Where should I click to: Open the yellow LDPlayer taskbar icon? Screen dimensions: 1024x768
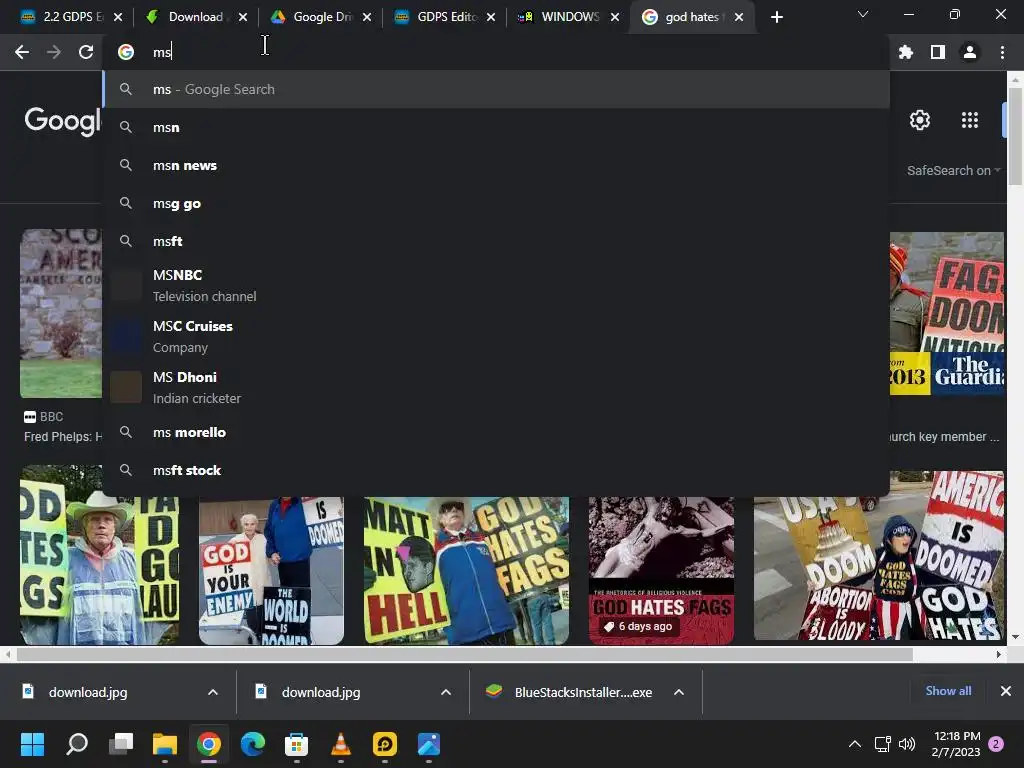pos(385,744)
